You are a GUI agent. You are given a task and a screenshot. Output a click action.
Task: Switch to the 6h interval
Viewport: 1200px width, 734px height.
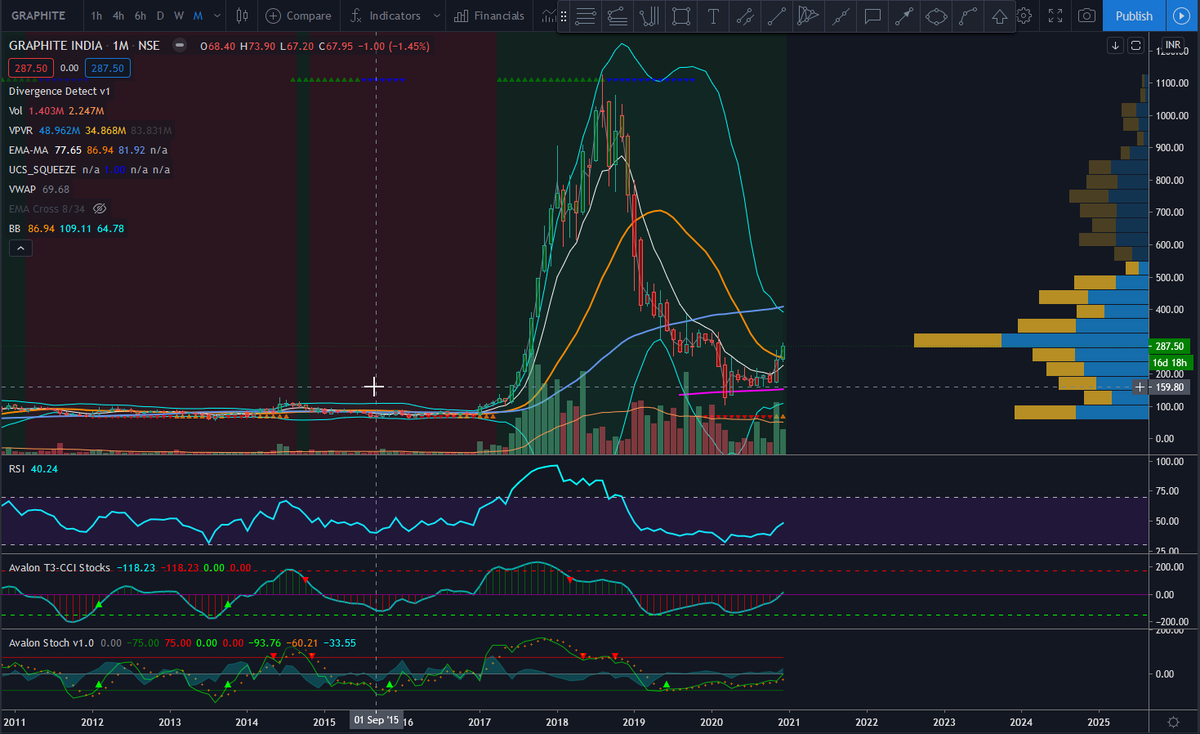[x=141, y=16]
